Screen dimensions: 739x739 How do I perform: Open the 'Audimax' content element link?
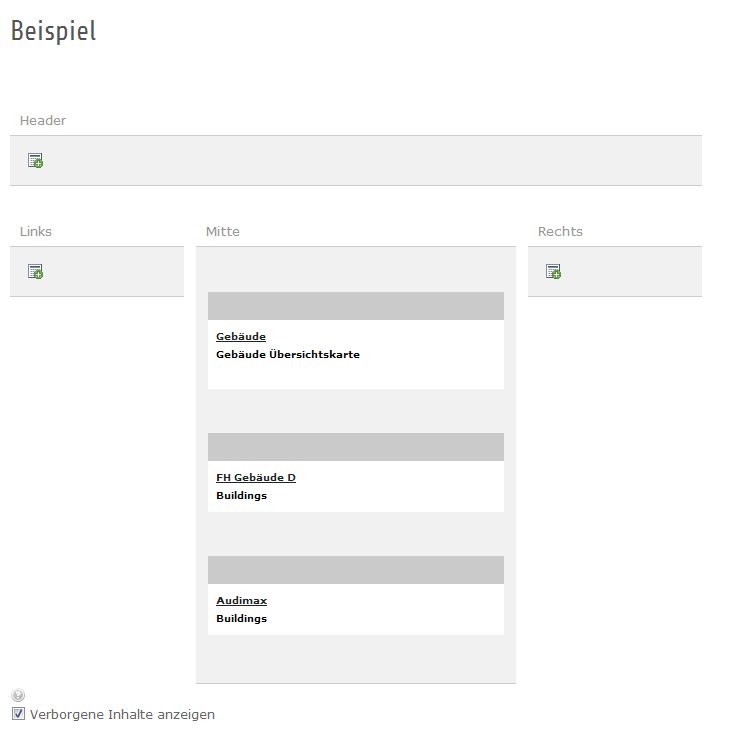[x=242, y=601]
